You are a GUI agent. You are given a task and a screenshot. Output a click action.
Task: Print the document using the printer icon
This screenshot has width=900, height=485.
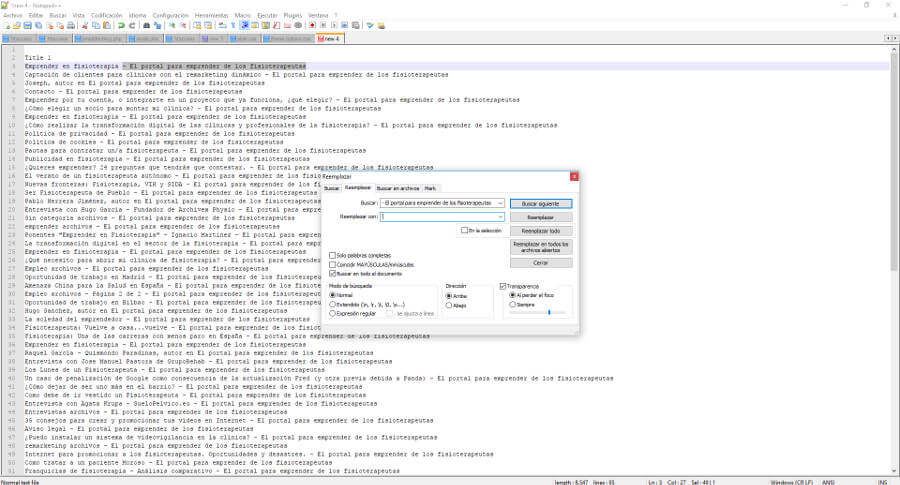pos(71,25)
